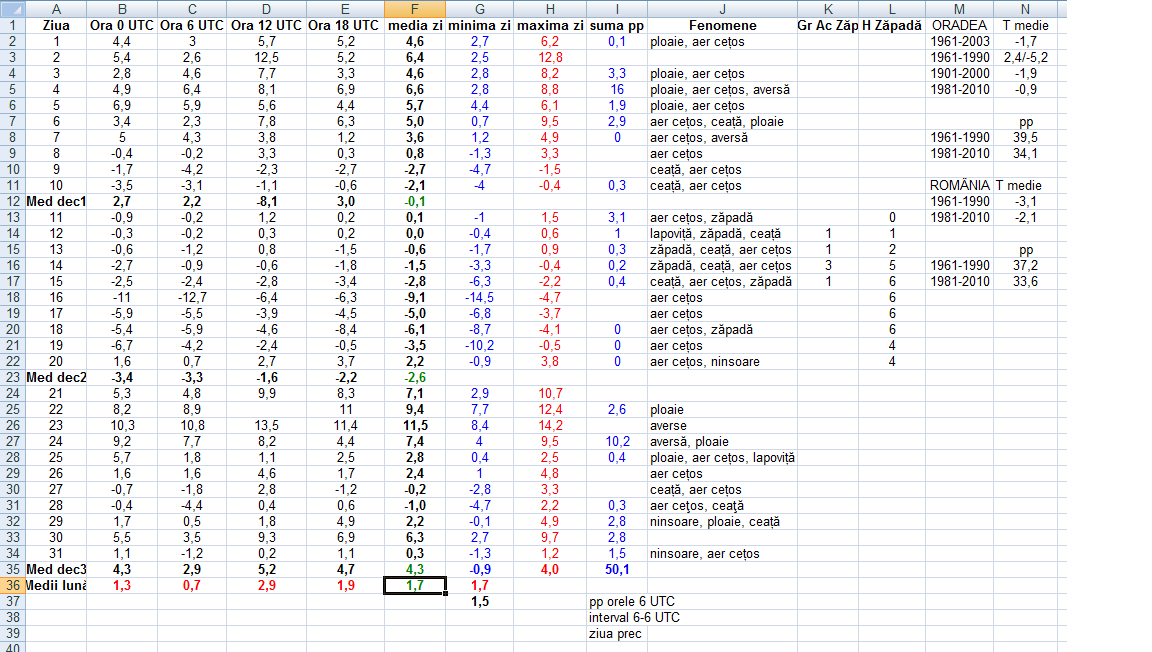The height and width of the screenshot is (652, 1152).
Task: Select column N header
Action: (x=1025, y=9)
